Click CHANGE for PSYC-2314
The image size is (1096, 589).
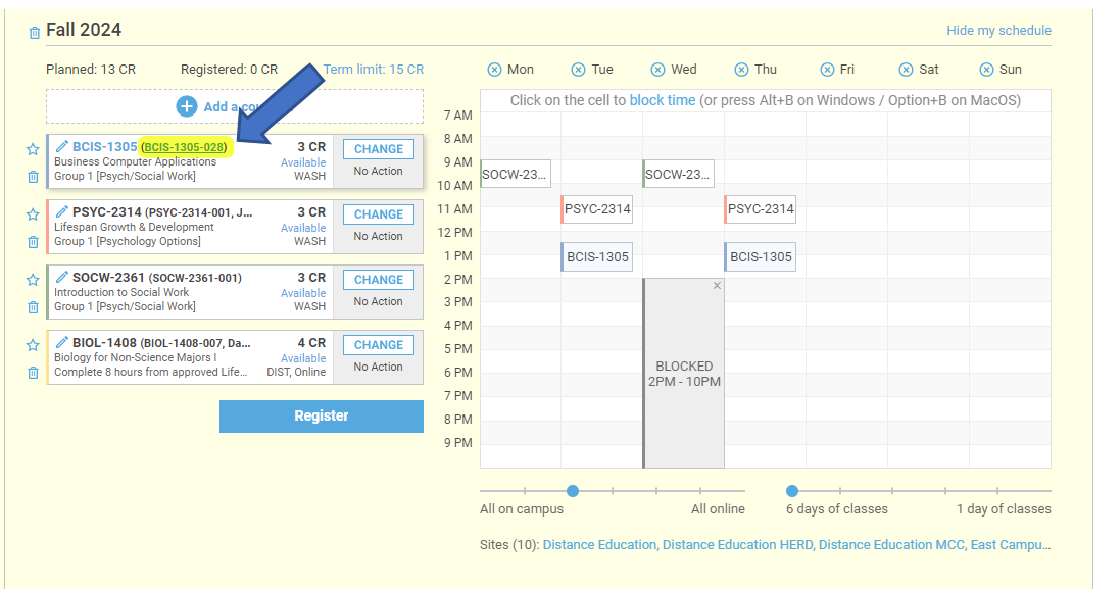click(x=378, y=214)
